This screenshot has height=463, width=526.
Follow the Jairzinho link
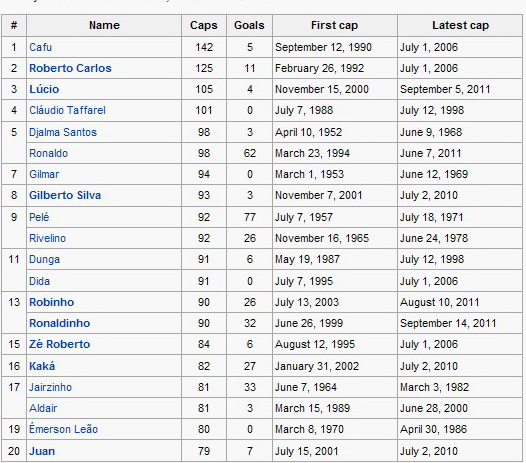click(x=50, y=387)
